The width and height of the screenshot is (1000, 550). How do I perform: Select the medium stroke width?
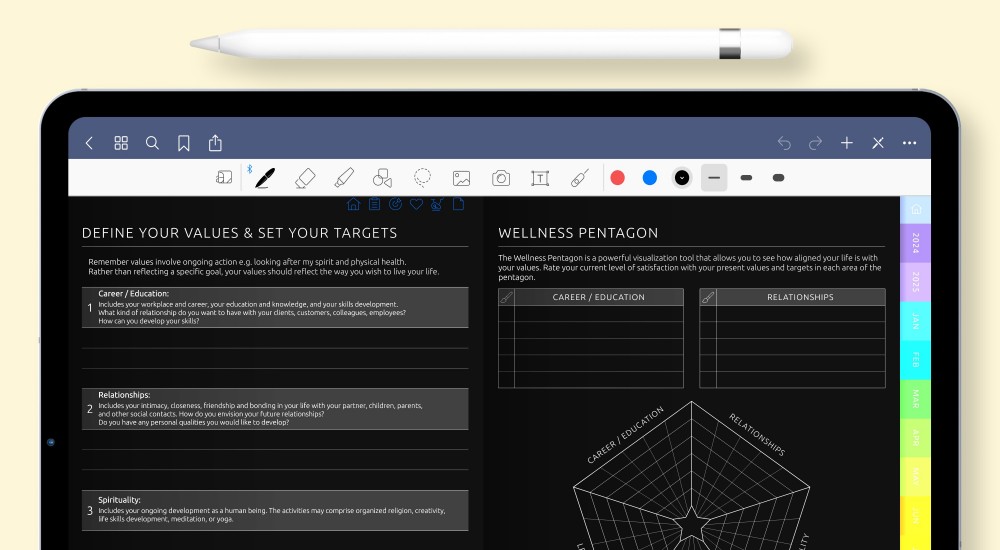(746, 177)
